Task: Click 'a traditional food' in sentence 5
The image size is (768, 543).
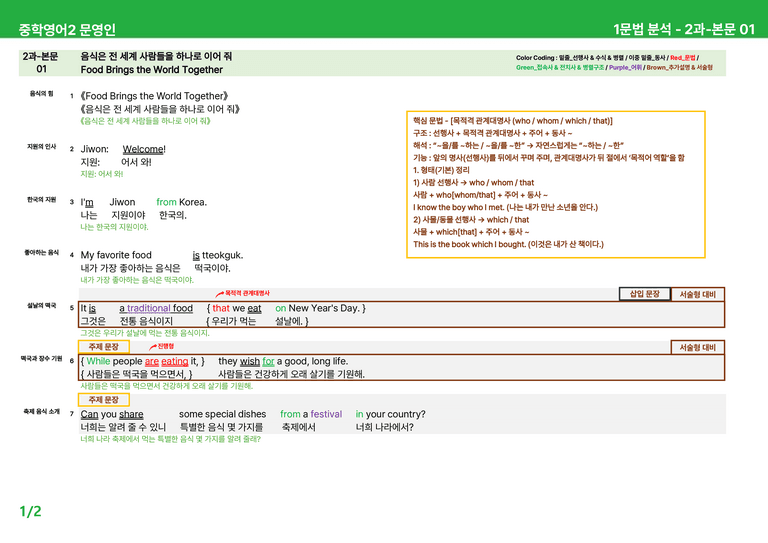Action: (156, 308)
